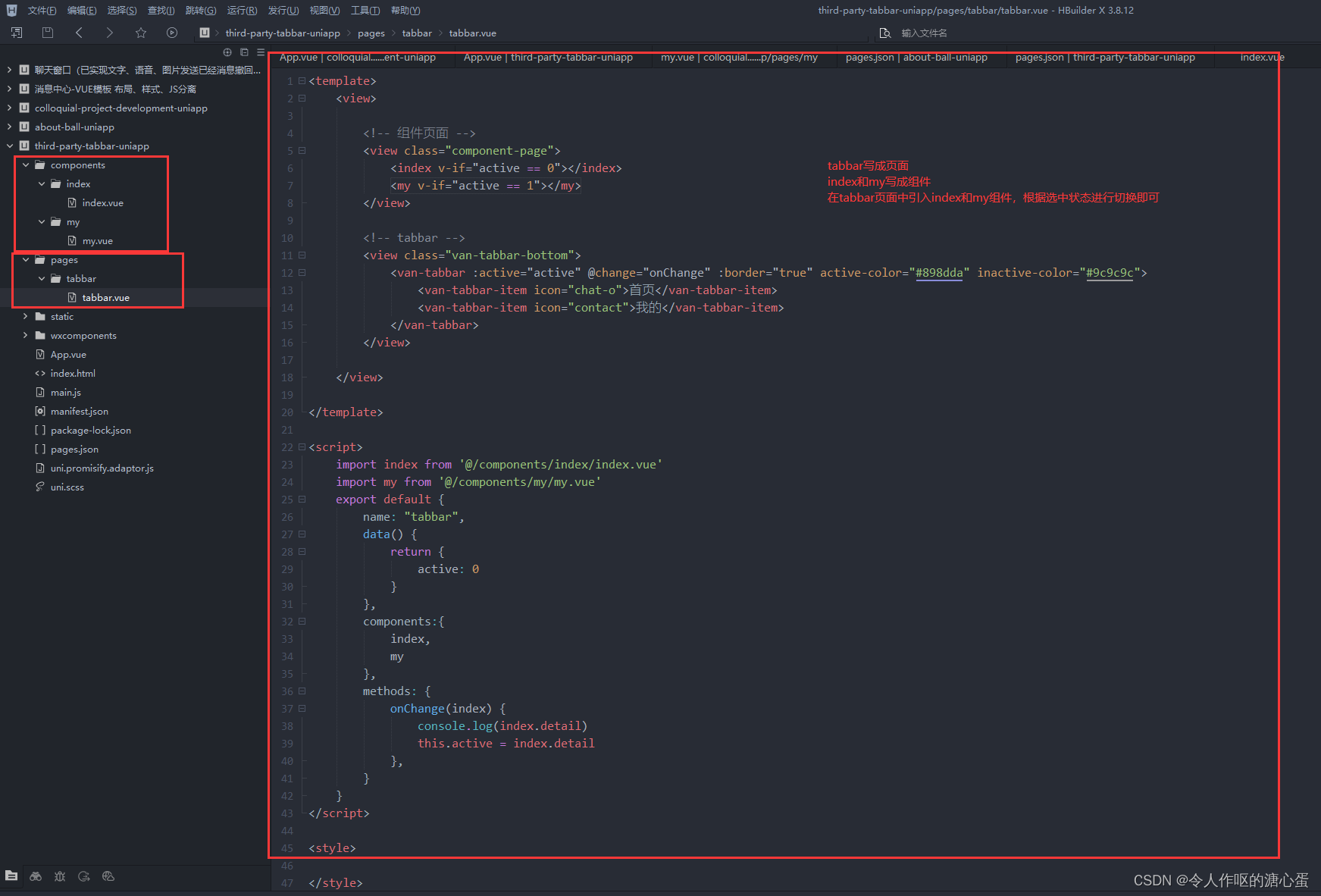Image resolution: width=1321 pixels, height=896 pixels.
Task: Go forward with the right arrow icon
Action: point(110,33)
